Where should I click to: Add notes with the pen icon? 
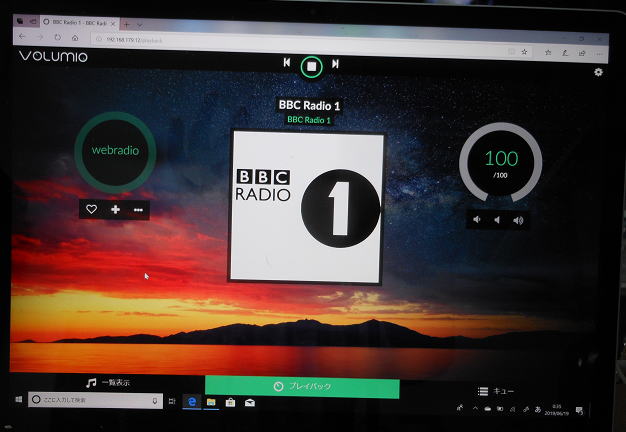click(565, 53)
